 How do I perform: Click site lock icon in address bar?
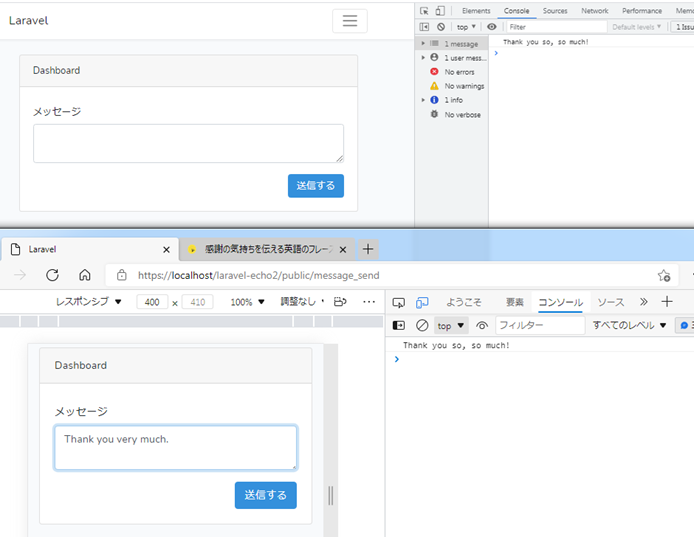122,275
